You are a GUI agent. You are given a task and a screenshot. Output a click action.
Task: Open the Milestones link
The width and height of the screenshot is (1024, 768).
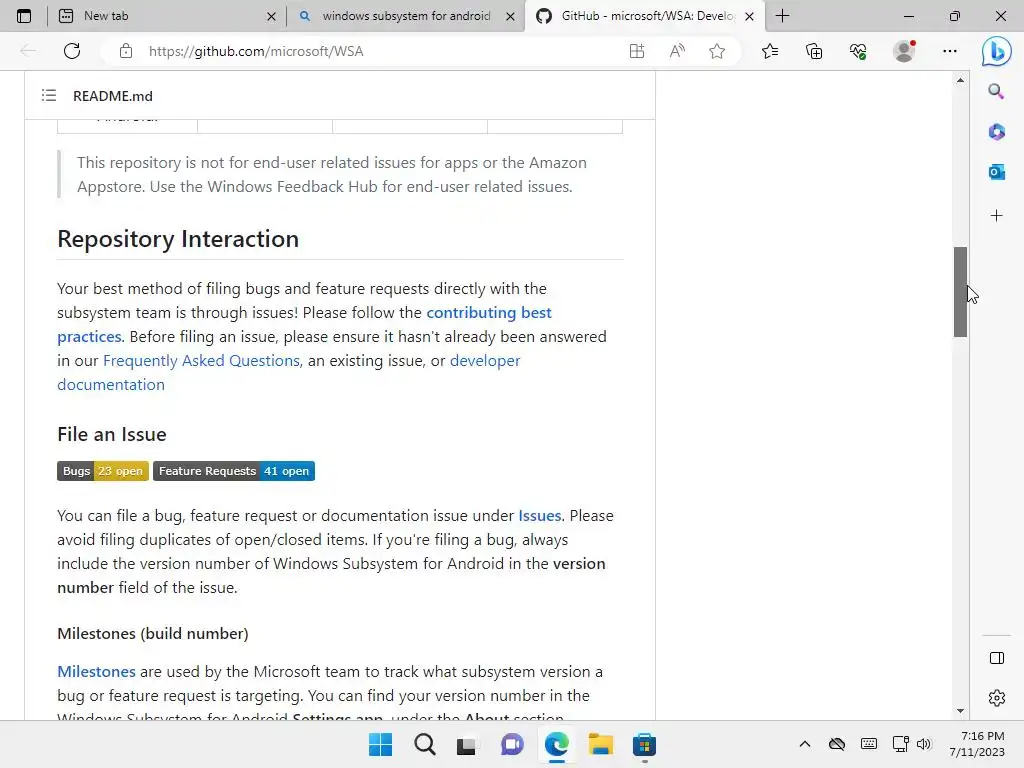coord(97,671)
